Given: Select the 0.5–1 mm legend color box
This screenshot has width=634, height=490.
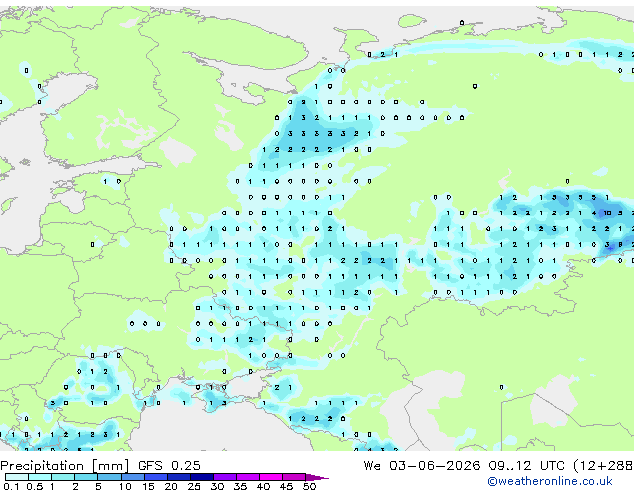Looking at the screenshot, I should 40,477.
